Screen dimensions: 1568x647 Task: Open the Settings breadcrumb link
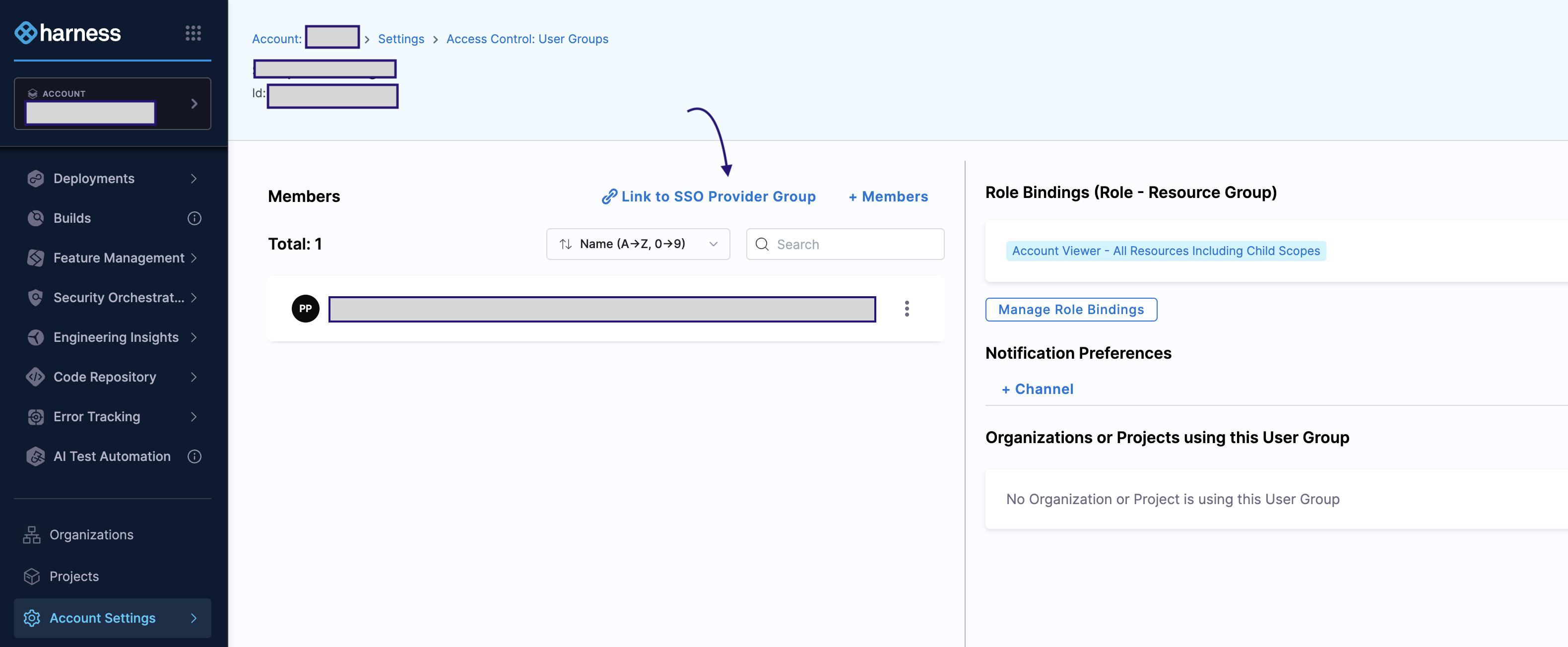[400, 39]
